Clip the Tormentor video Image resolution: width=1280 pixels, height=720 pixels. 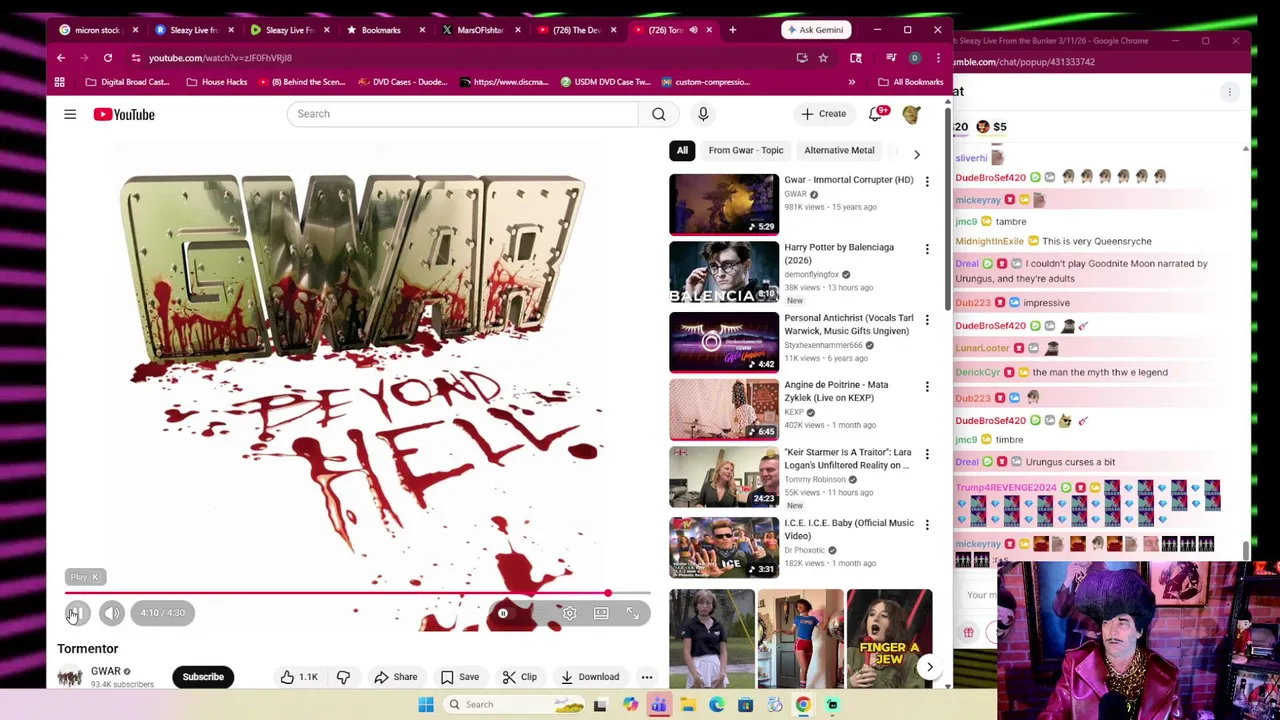(519, 677)
